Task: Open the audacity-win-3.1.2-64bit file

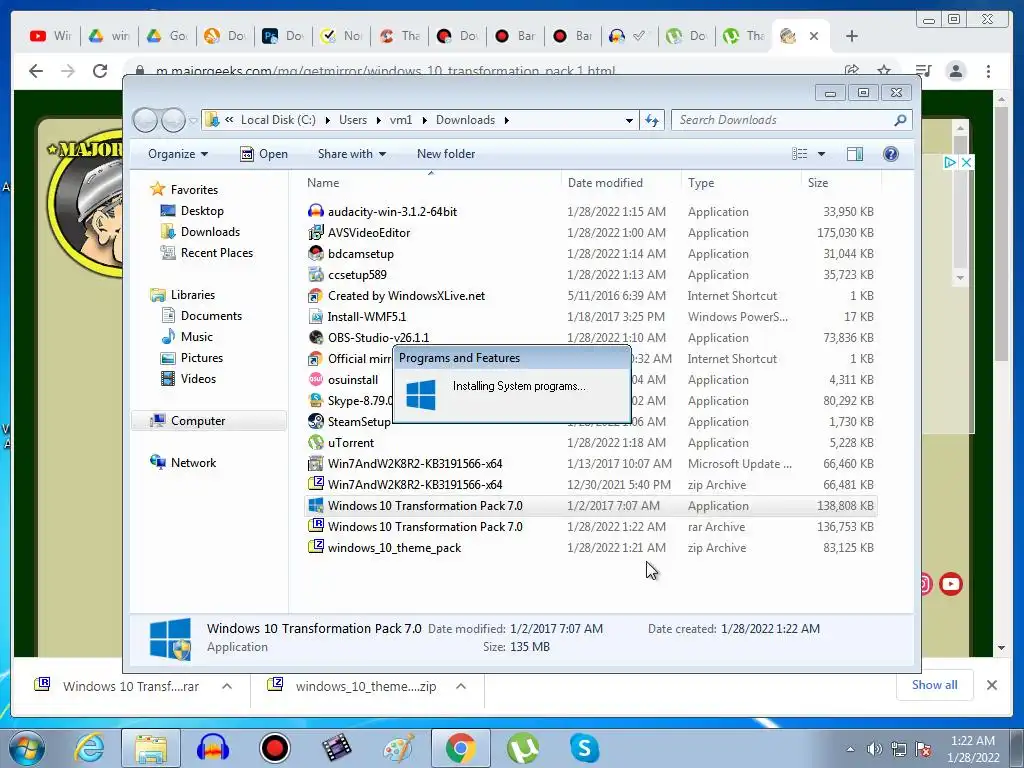Action: click(392, 212)
